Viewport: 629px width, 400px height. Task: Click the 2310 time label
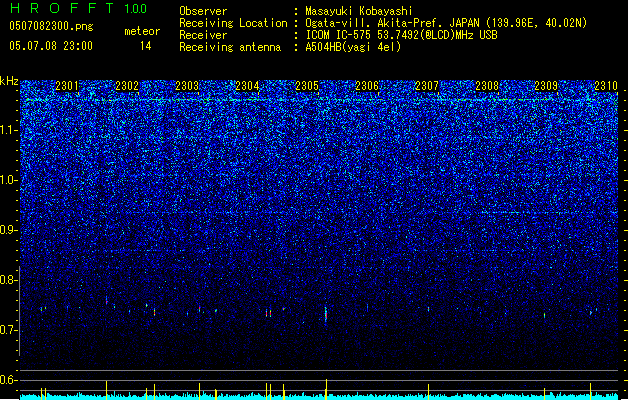[606, 86]
